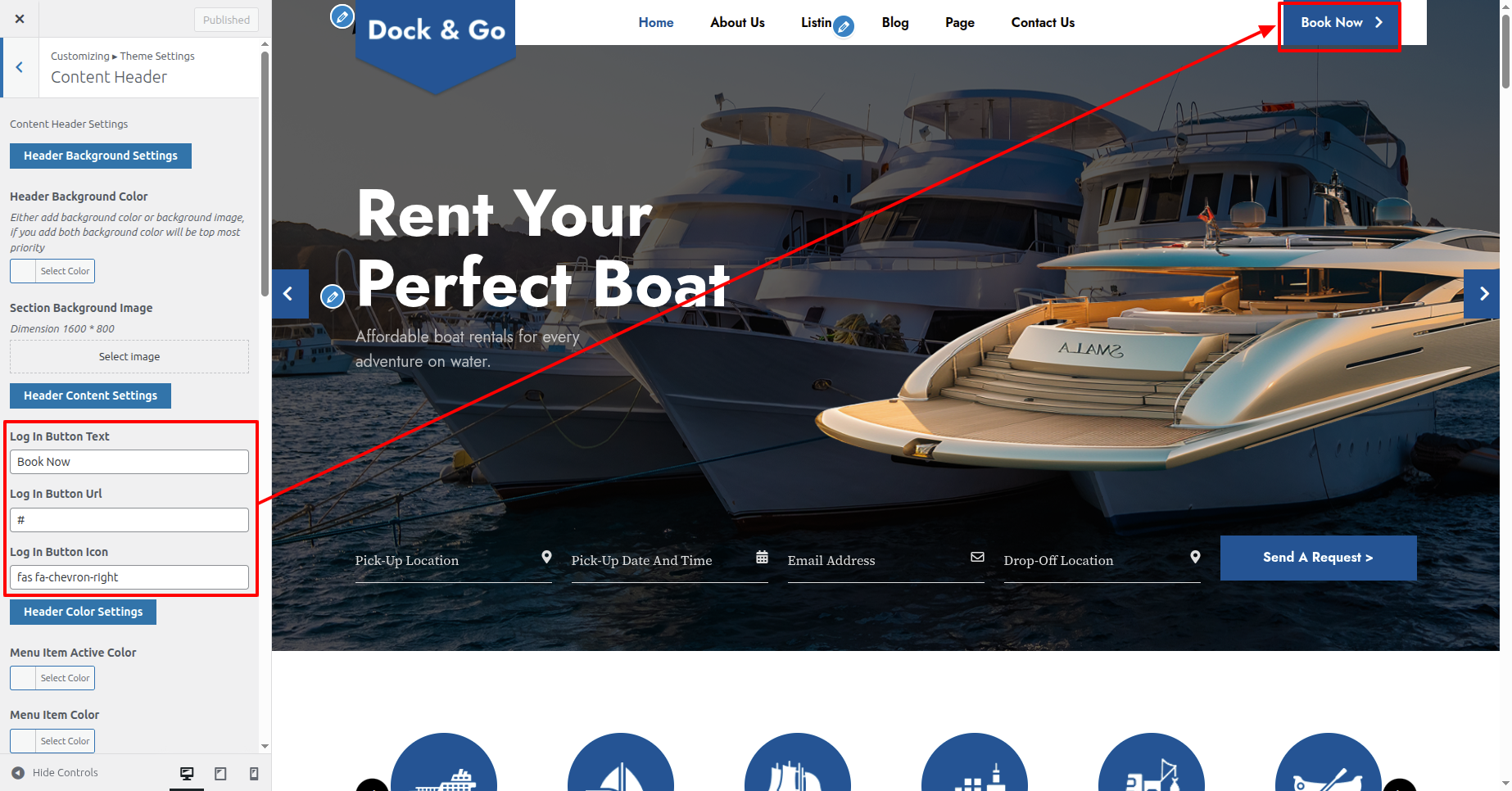Switch to the tablet preview device icon

[220, 773]
